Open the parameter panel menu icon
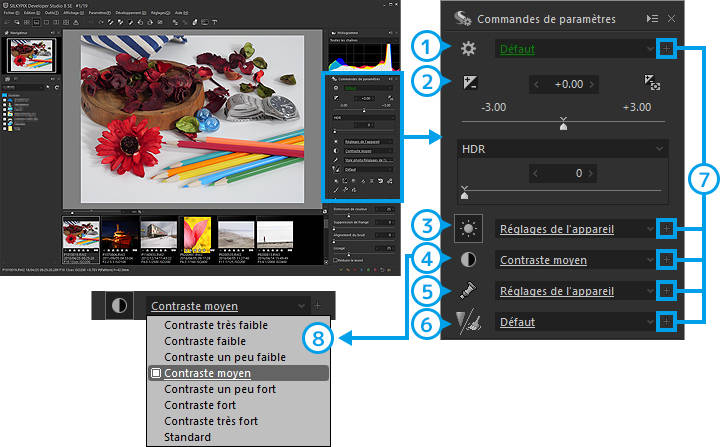720x447 pixels. (652, 18)
